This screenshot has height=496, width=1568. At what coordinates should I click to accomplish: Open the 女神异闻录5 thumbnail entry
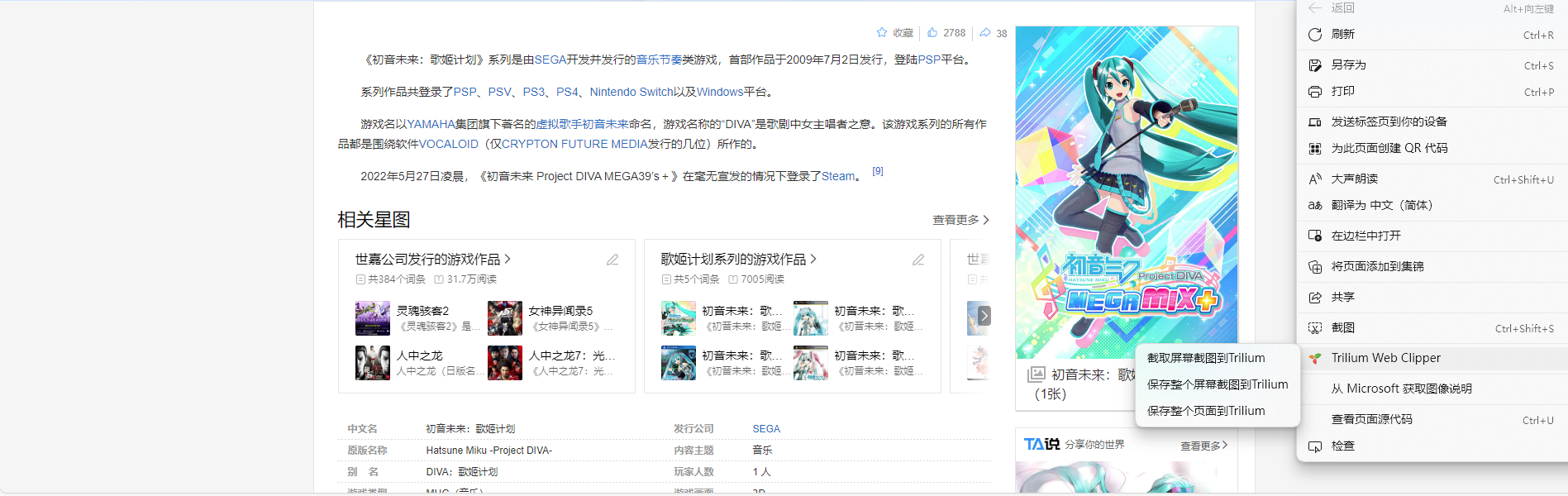click(505, 318)
